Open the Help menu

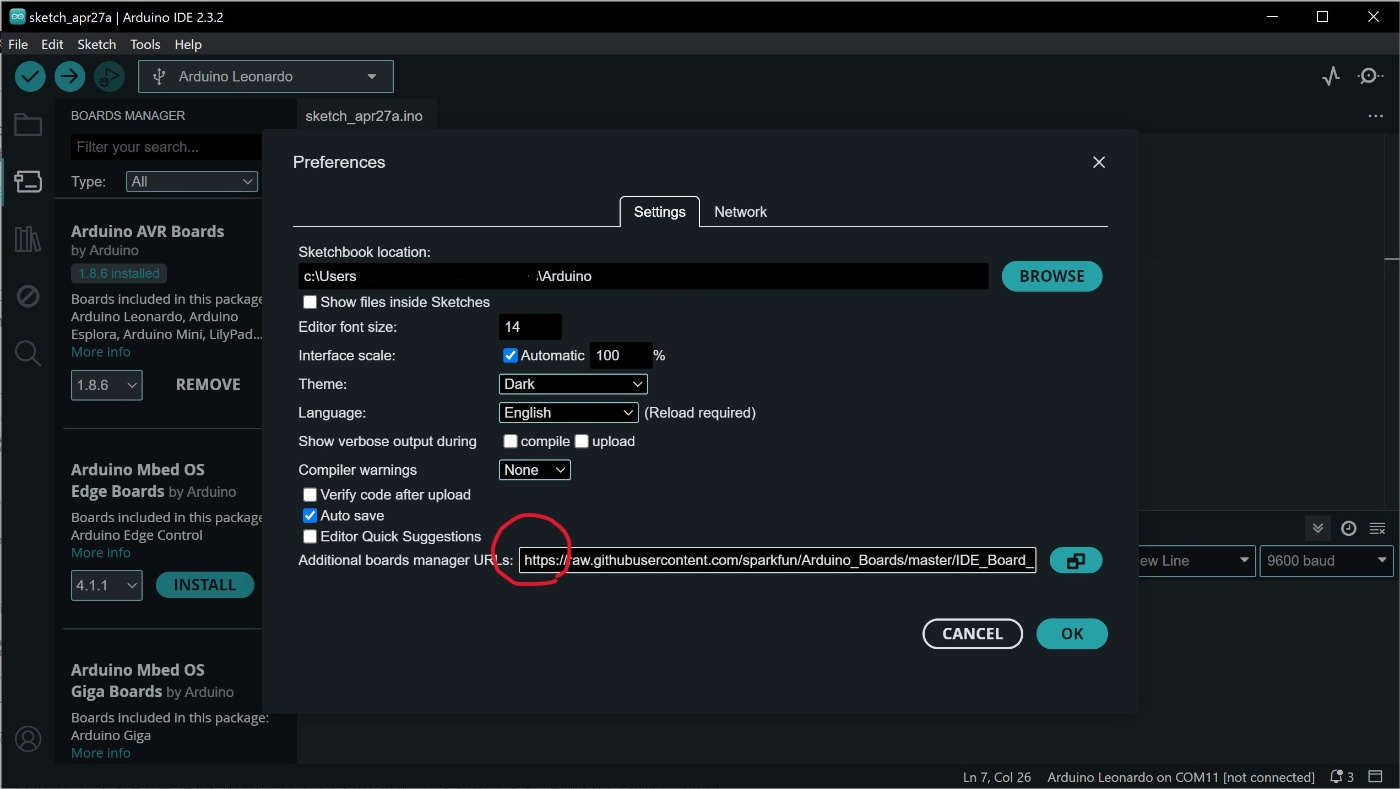188,44
